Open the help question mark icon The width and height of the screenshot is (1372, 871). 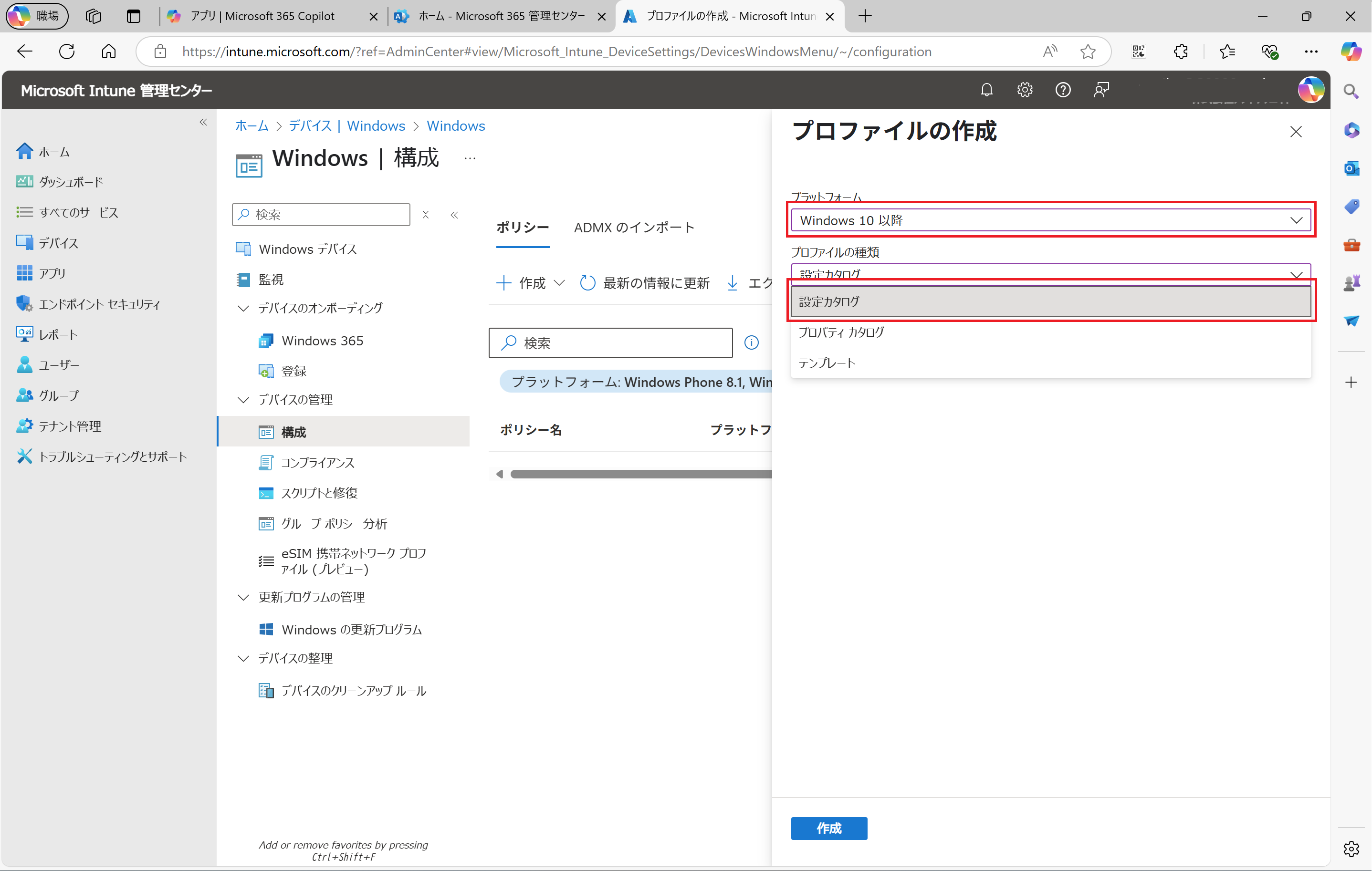click(x=1063, y=89)
